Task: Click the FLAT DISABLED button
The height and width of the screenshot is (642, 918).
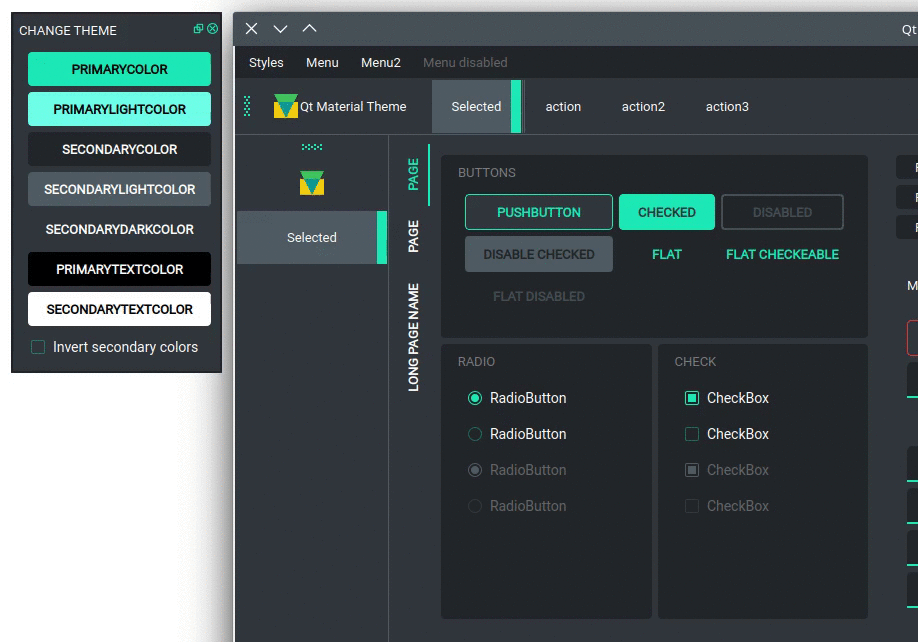Action: [x=539, y=296]
